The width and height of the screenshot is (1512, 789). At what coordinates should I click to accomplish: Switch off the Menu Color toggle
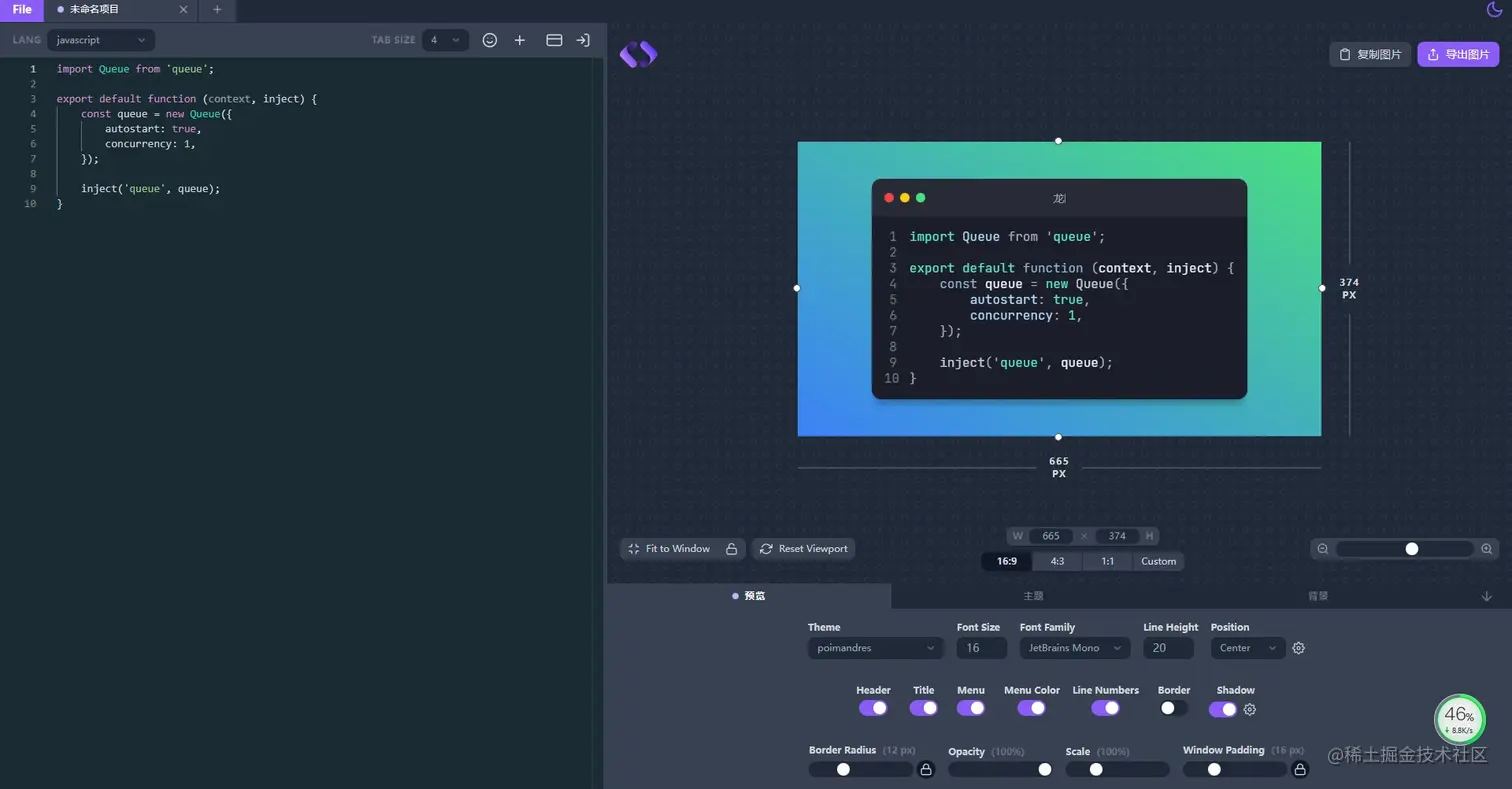[x=1031, y=708]
